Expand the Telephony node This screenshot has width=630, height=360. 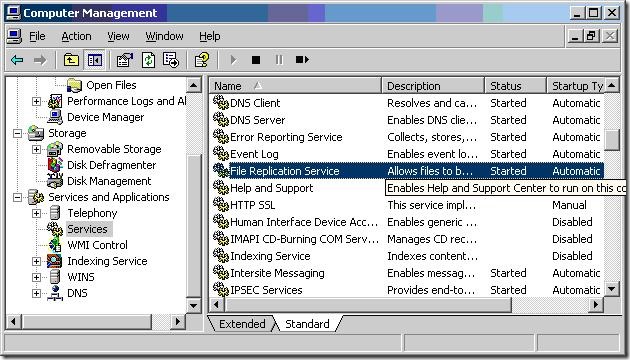[x=36, y=213]
